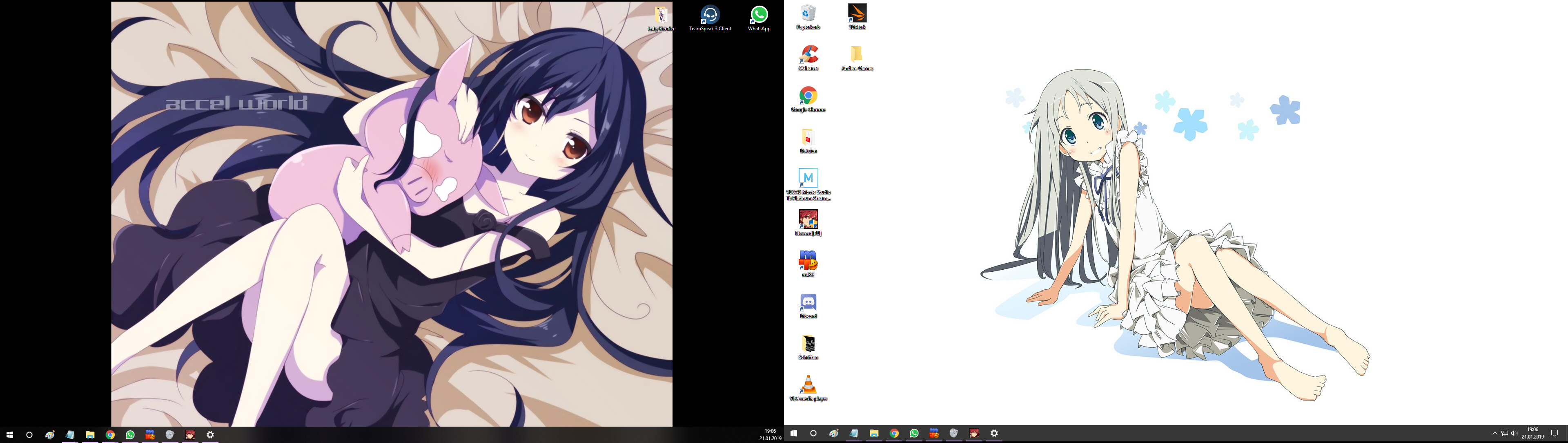Open the network status tray icon
This screenshot has width=1568, height=443.
[x=1504, y=433]
